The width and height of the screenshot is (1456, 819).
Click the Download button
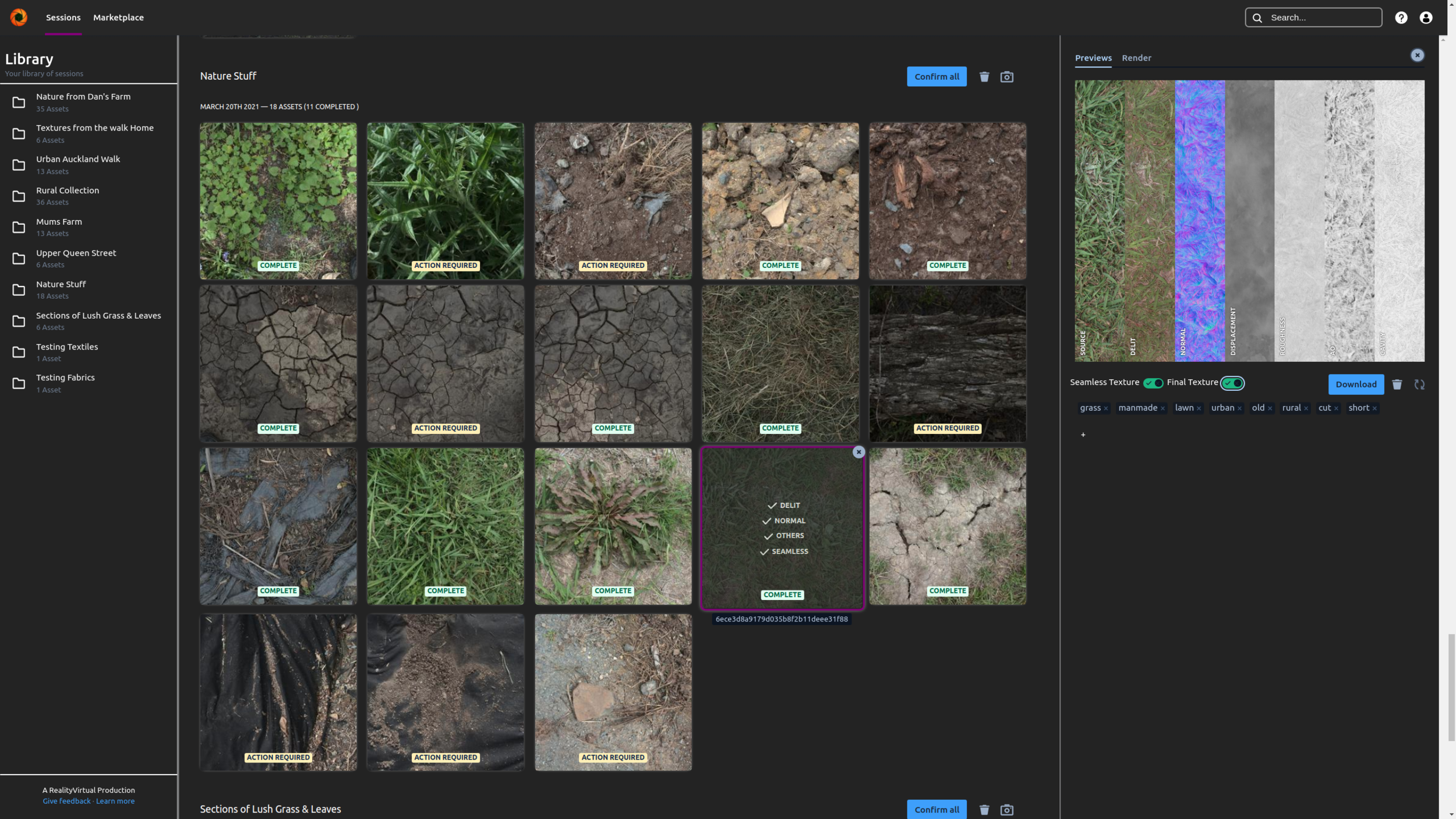click(1356, 384)
